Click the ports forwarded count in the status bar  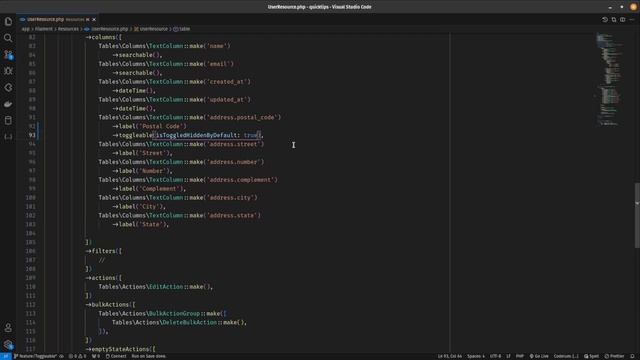(x=96, y=356)
